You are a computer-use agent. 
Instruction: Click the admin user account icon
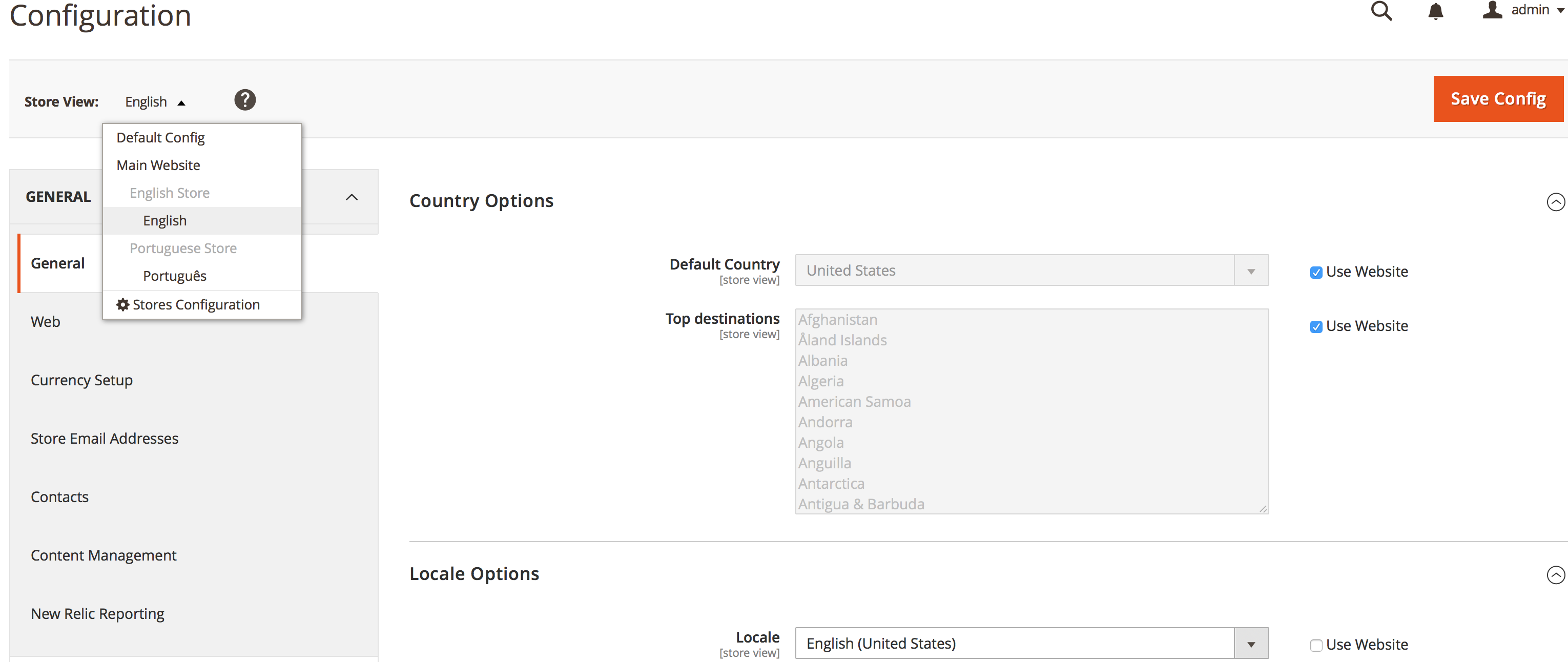tap(1492, 10)
